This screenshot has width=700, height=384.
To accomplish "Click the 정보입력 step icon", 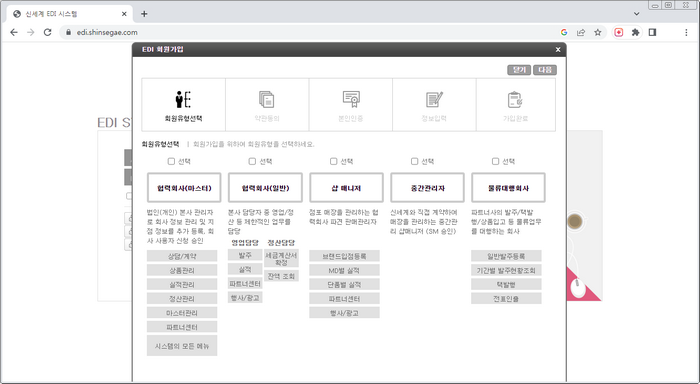I will click(x=434, y=99).
